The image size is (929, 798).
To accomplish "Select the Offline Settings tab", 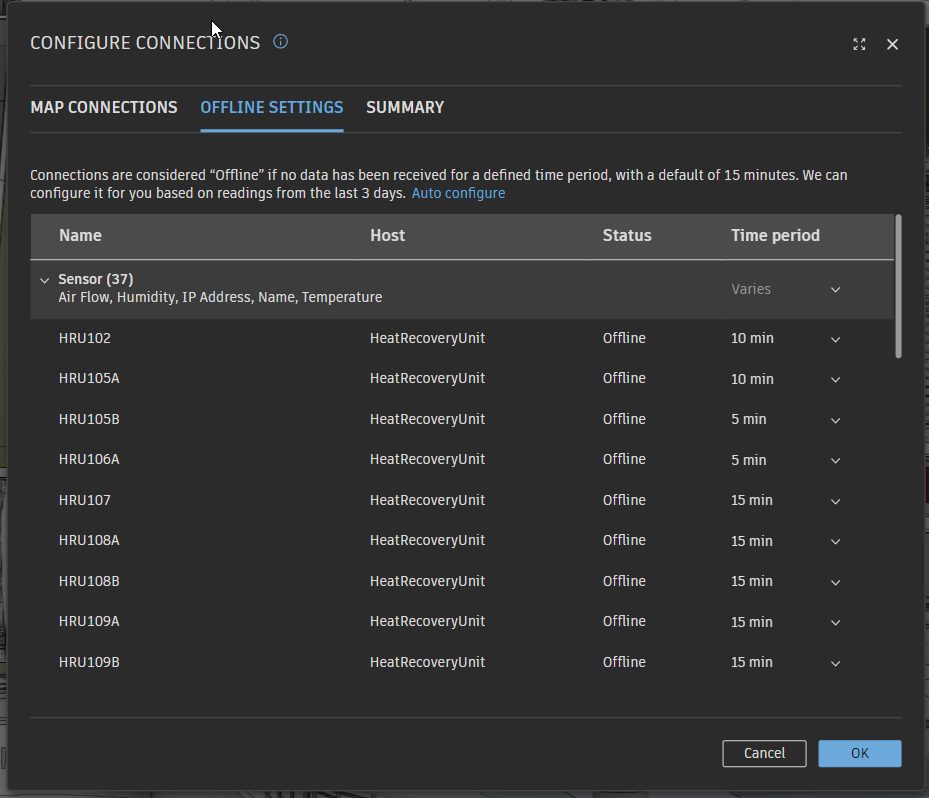I will click(272, 107).
